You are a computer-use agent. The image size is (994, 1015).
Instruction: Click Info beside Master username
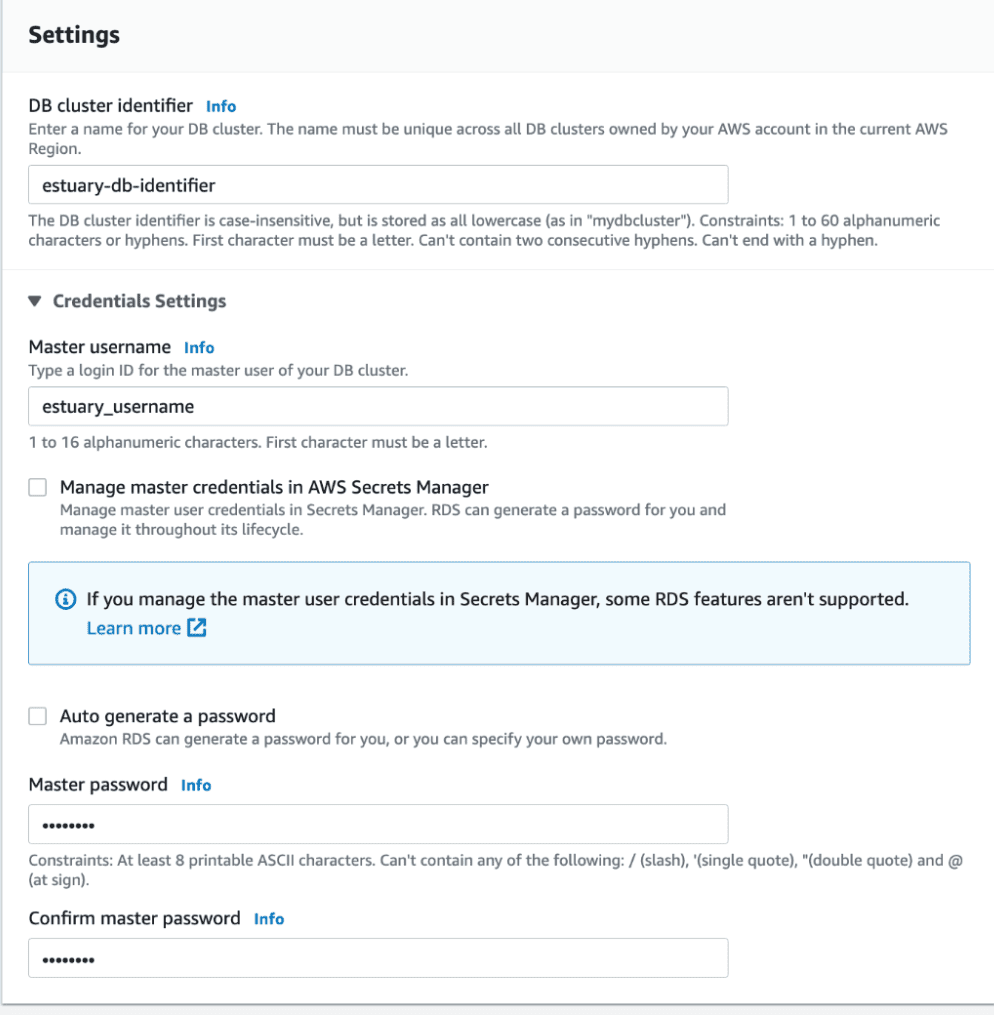pos(198,347)
